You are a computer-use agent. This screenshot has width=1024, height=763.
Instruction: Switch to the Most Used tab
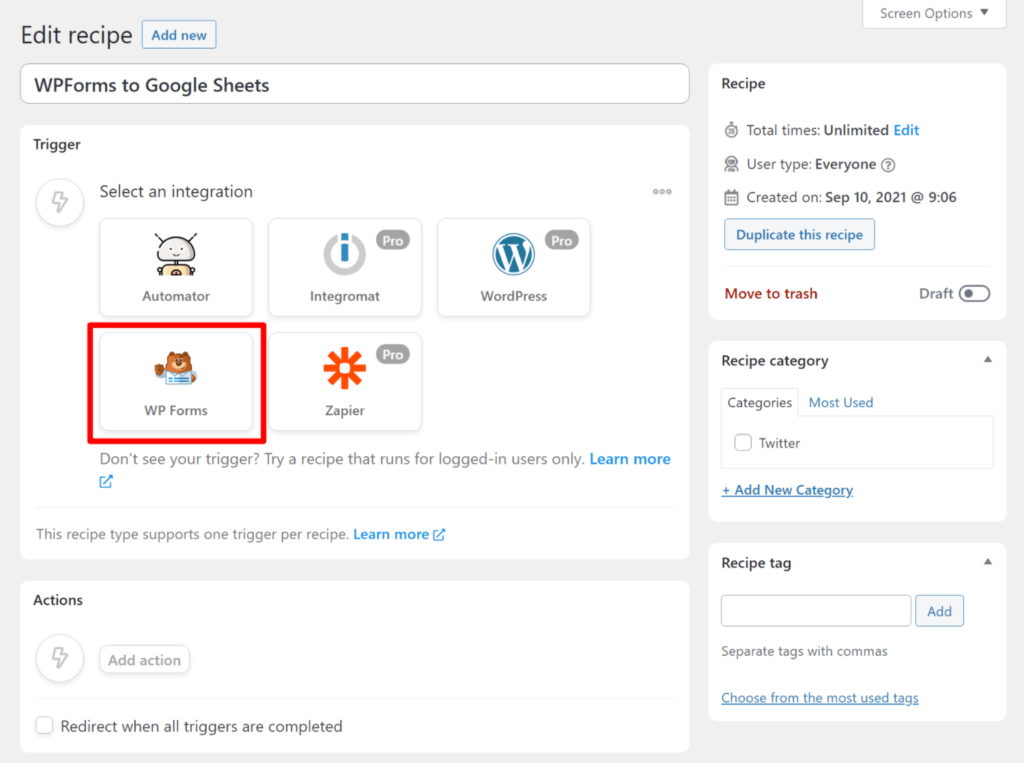point(841,402)
